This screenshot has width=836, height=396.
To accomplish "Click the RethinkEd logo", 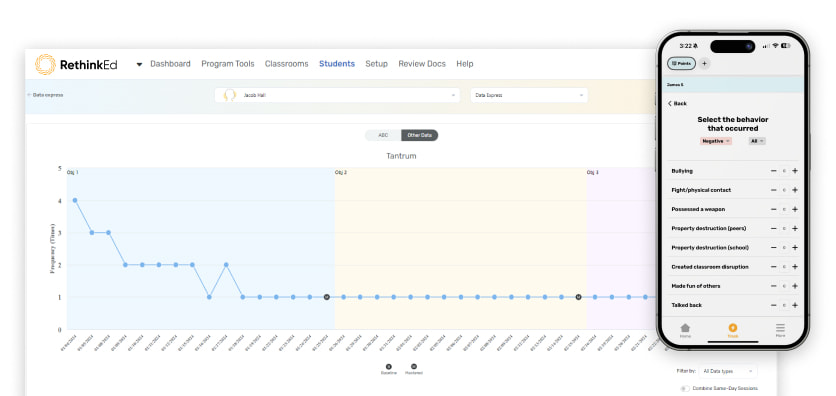I will [x=76, y=64].
